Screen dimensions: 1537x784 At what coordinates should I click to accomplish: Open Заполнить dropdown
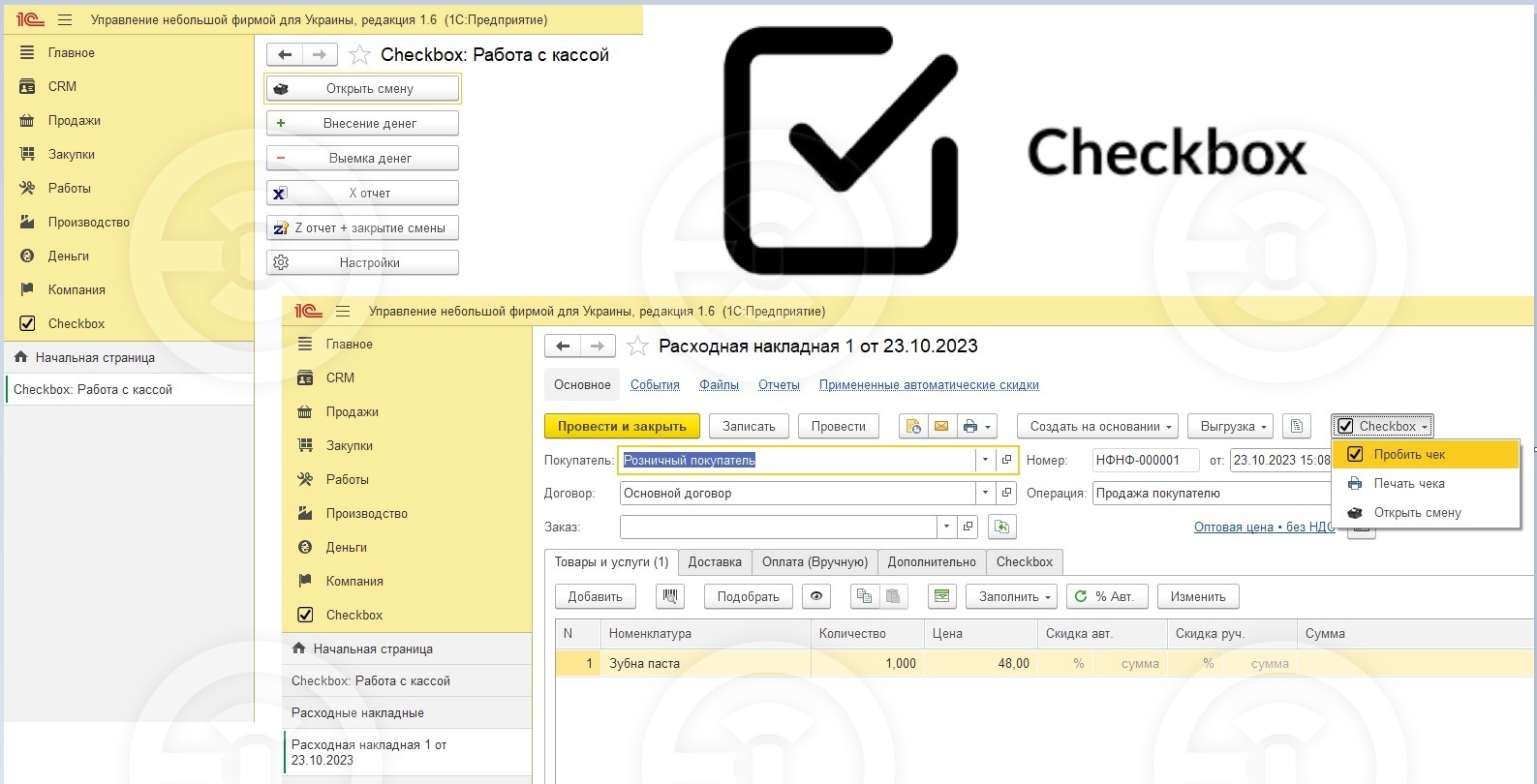pos(1011,596)
